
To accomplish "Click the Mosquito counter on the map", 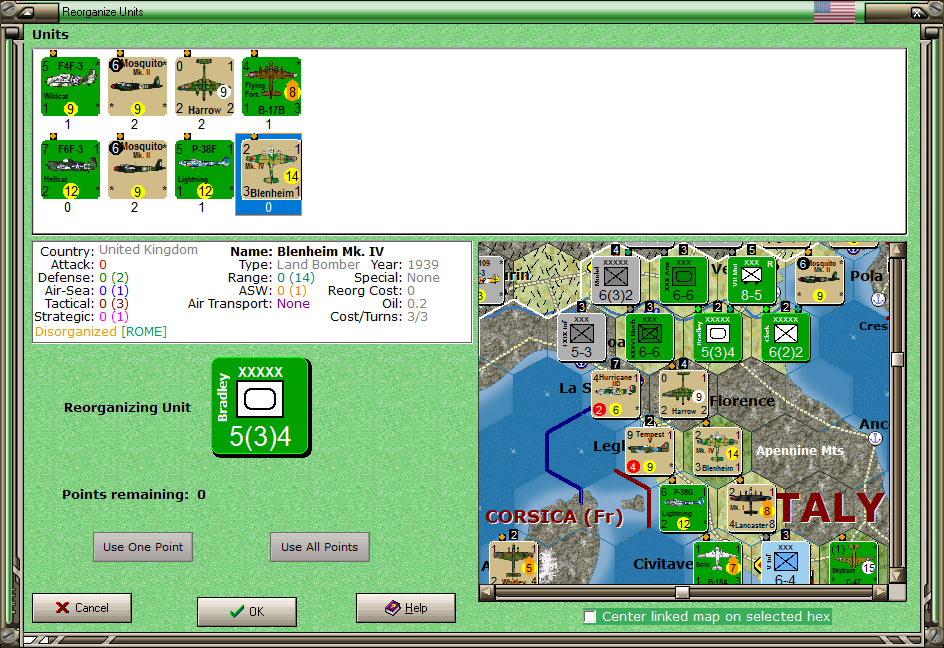I will tap(819, 280).
